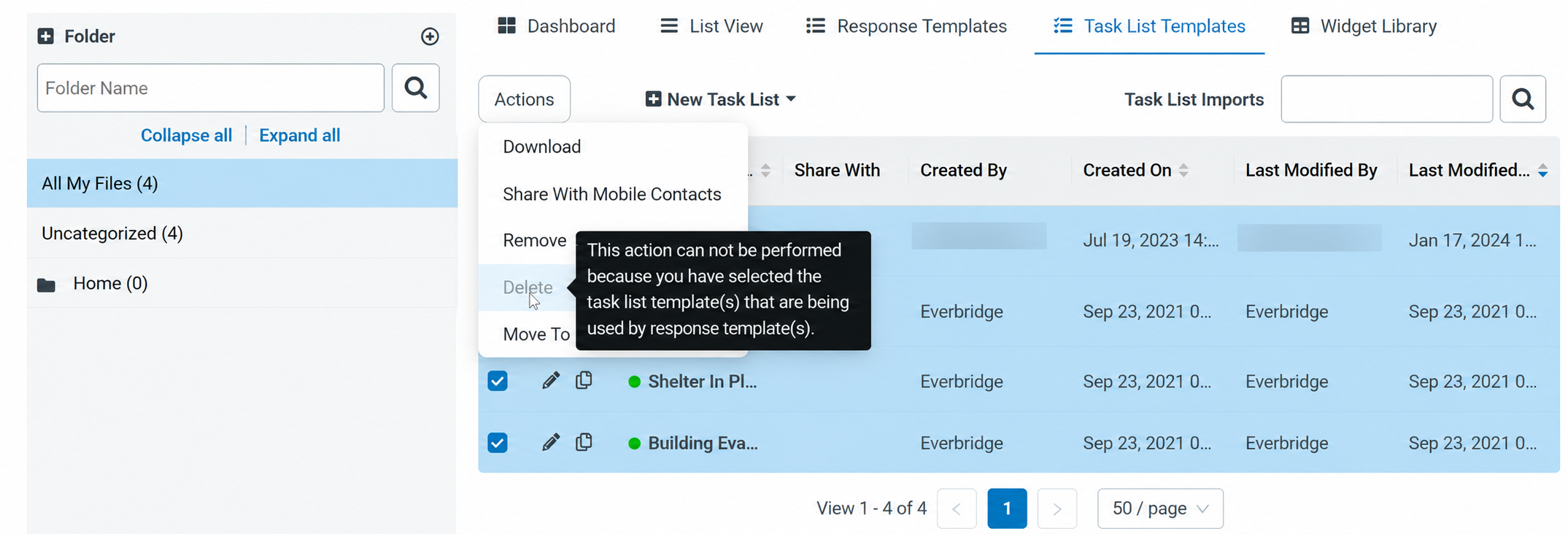
Task: Focus the Task List Imports search field
Action: 1387,99
